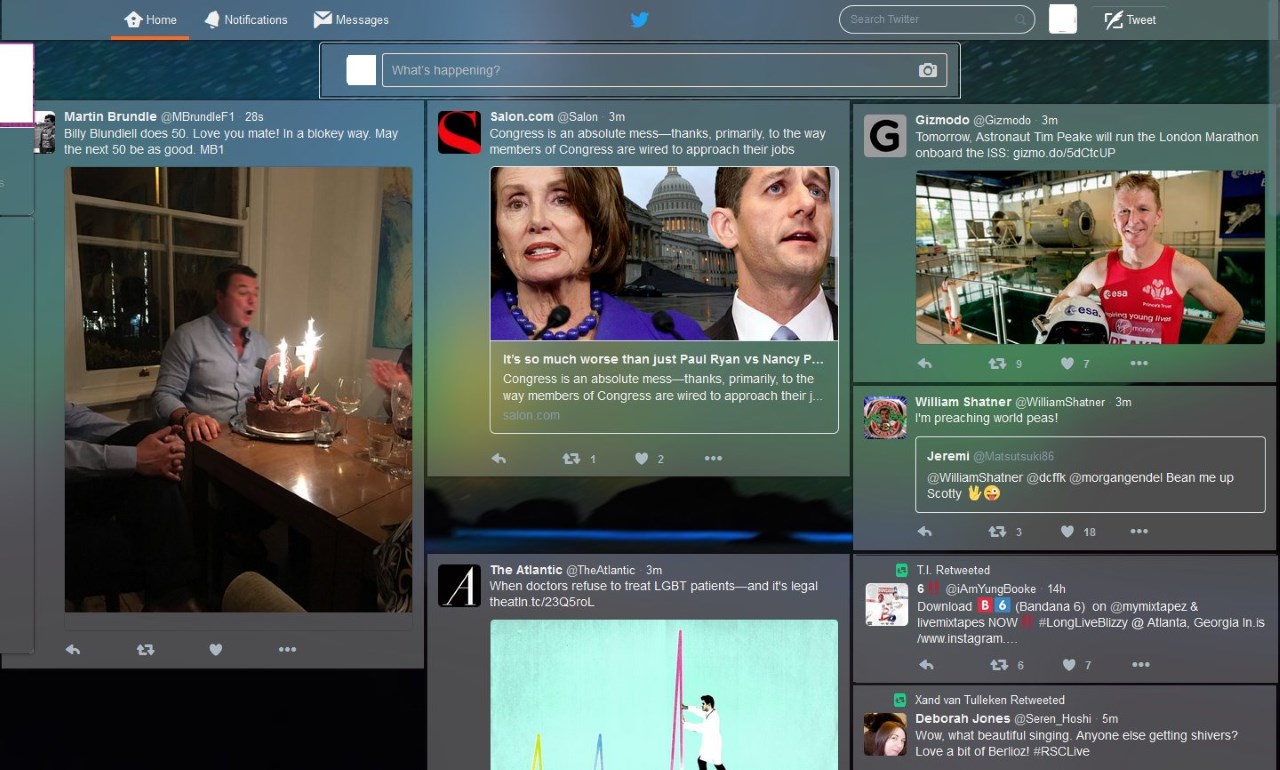The image size is (1280, 770).
Task: Open the Home tab
Action: [150, 20]
